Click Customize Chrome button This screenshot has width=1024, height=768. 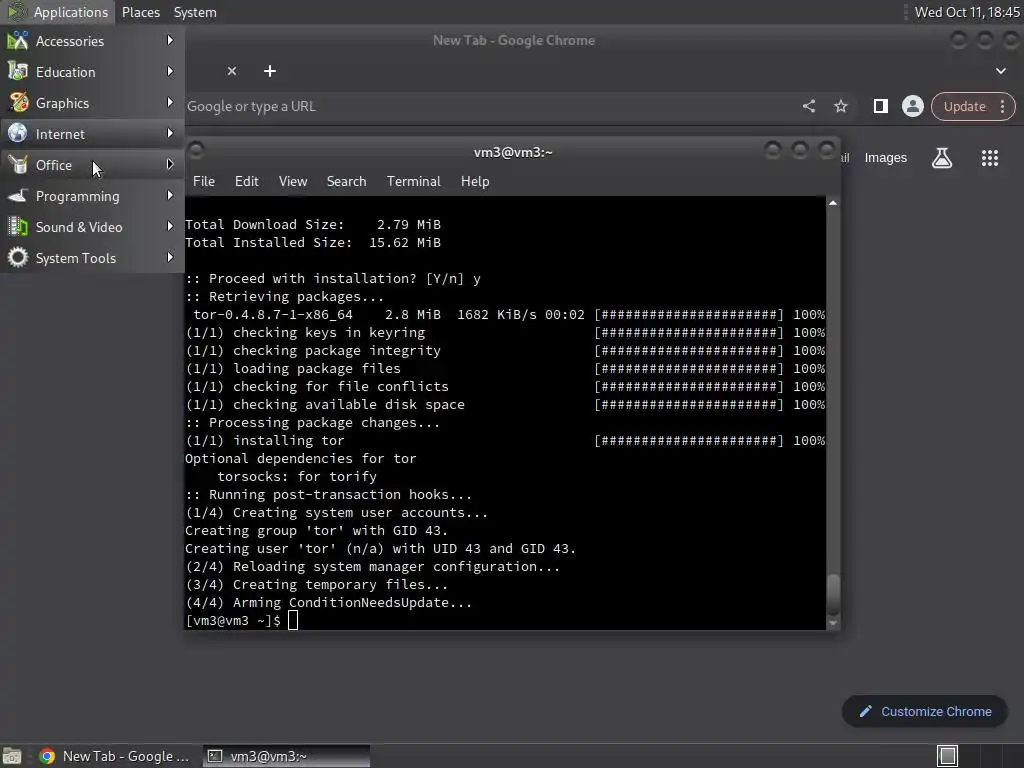click(x=925, y=711)
